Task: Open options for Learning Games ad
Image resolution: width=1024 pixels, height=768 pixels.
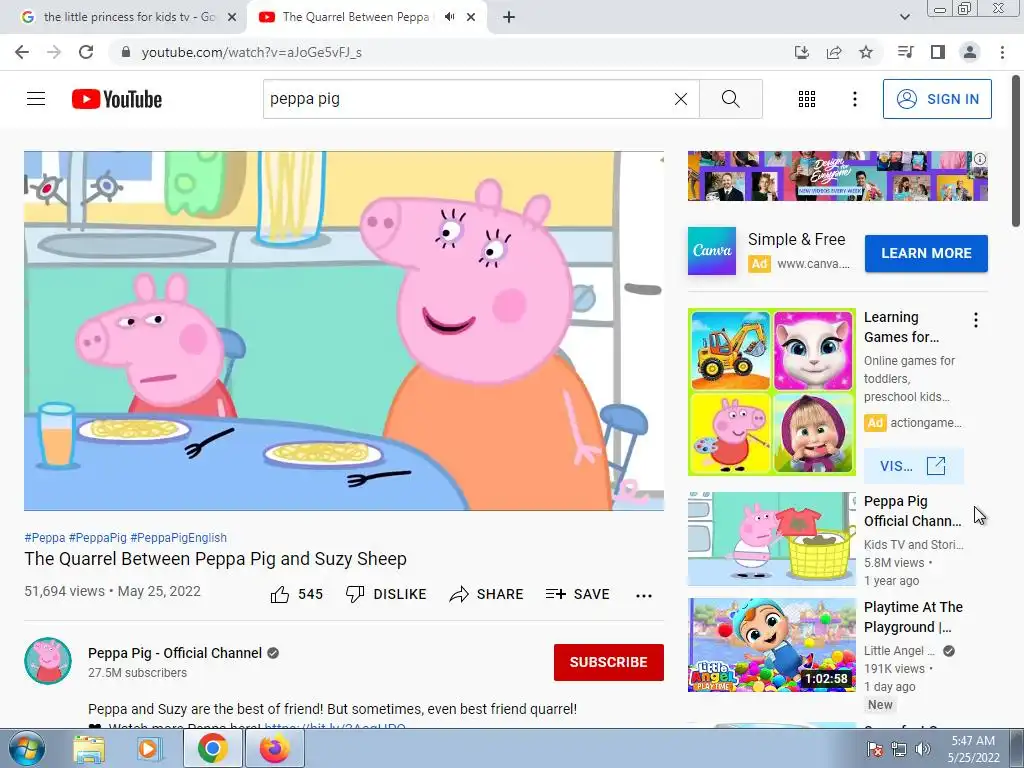Action: tap(976, 320)
